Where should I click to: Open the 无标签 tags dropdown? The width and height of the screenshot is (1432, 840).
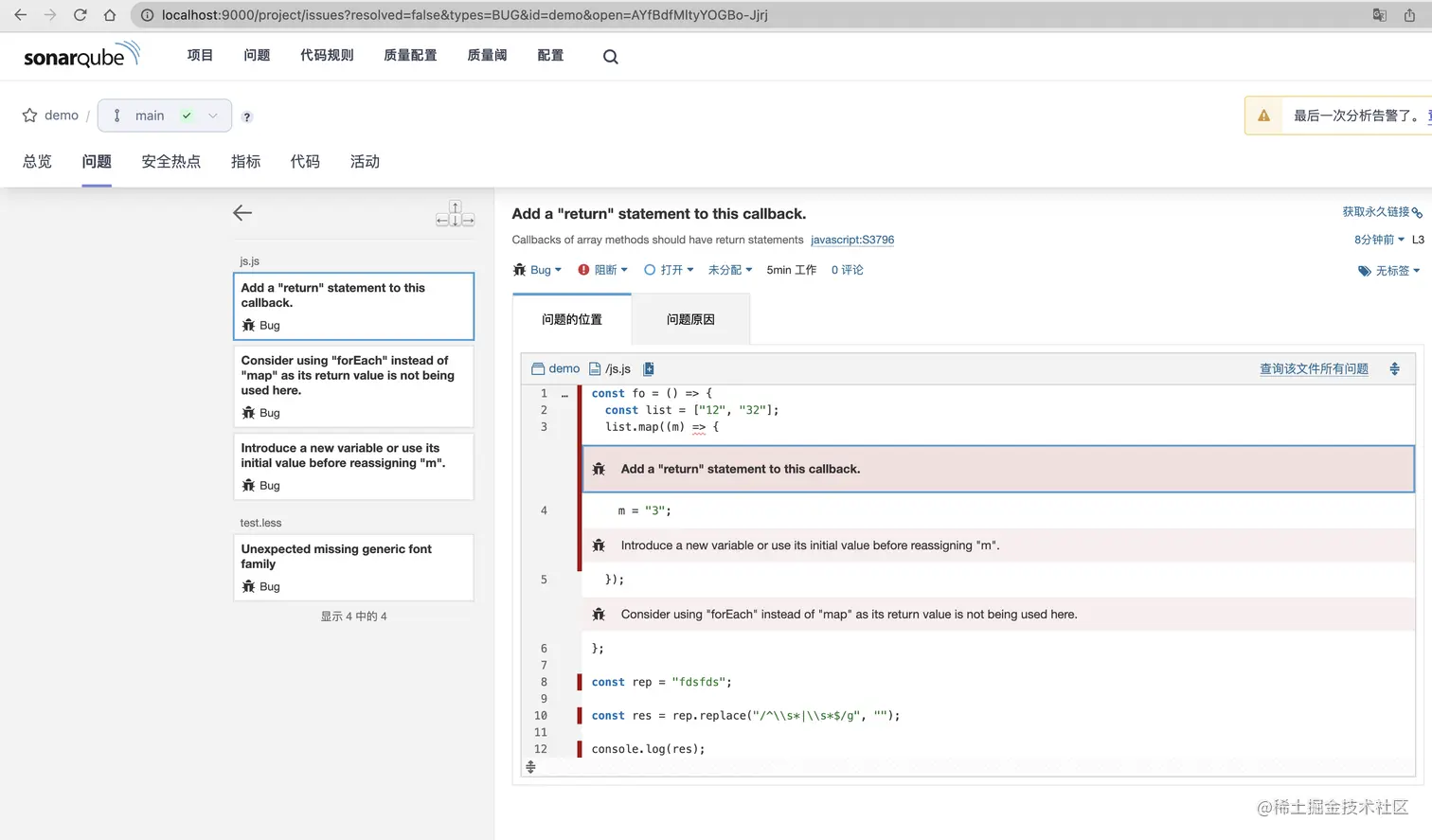click(x=1398, y=271)
